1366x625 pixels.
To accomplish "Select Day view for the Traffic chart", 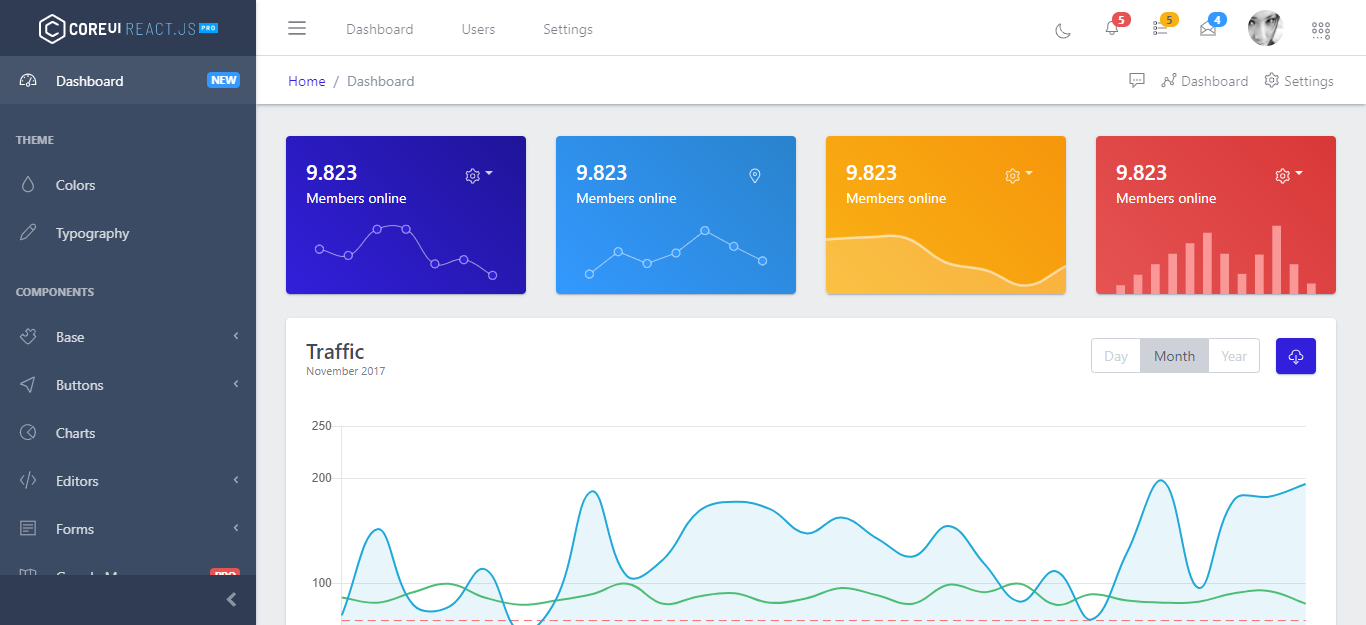I will (1116, 355).
